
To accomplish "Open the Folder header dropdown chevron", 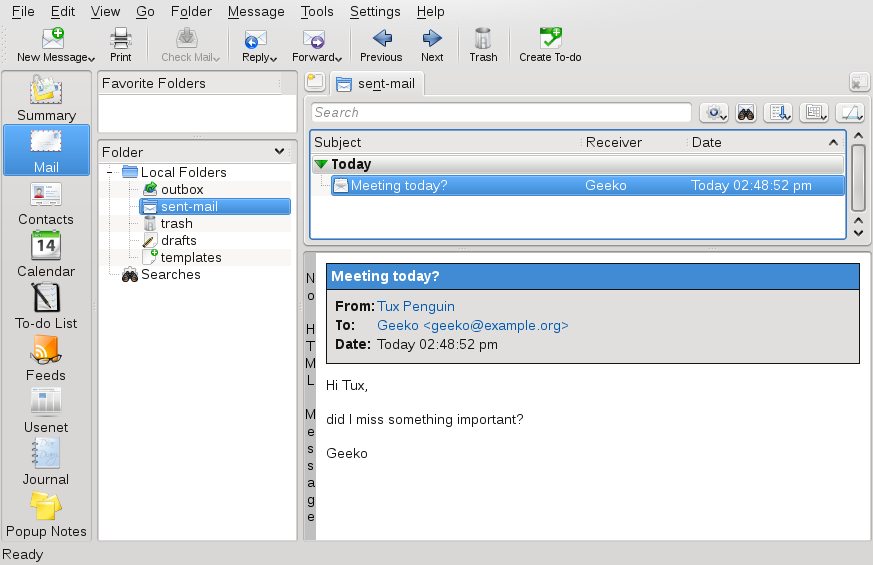I will [279, 151].
